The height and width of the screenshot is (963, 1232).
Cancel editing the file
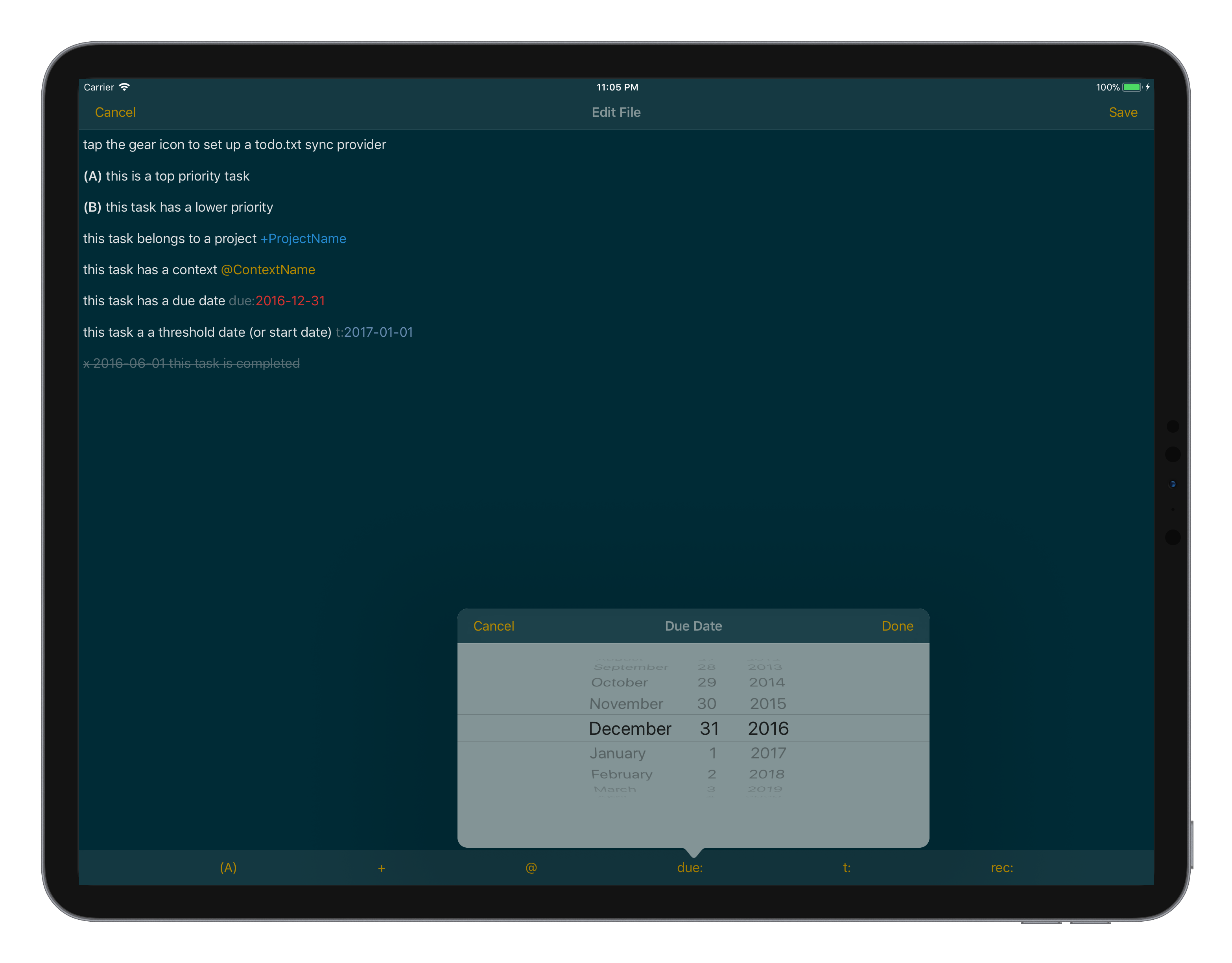[x=115, y=112]
